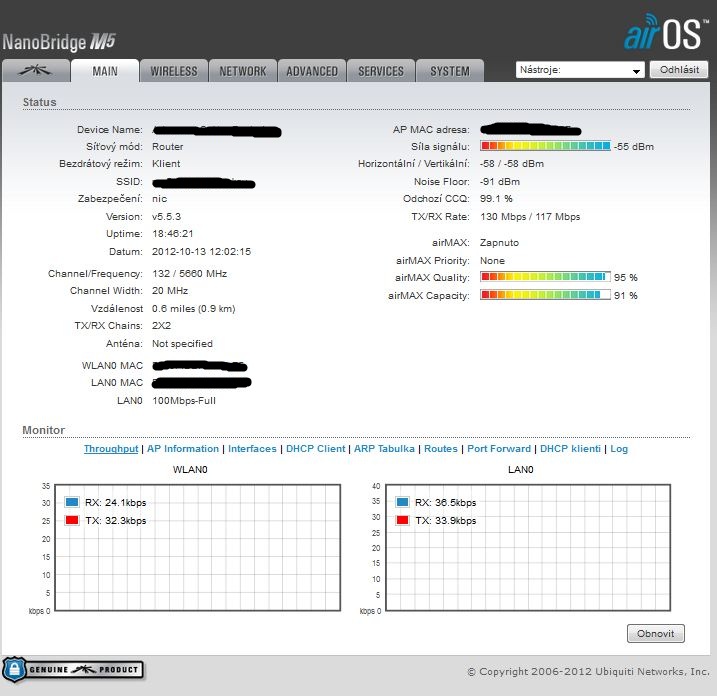The image size is (717, 696).
Task: Click the Noise Floor value -91 dBm
Action: pos(500,182)
